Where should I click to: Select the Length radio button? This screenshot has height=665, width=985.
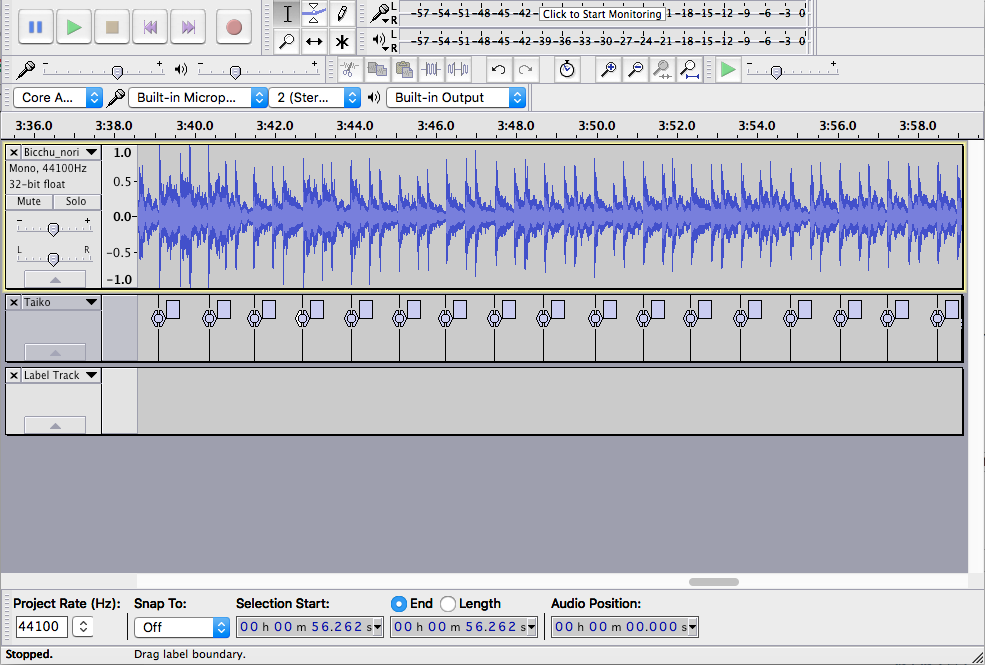448,604
